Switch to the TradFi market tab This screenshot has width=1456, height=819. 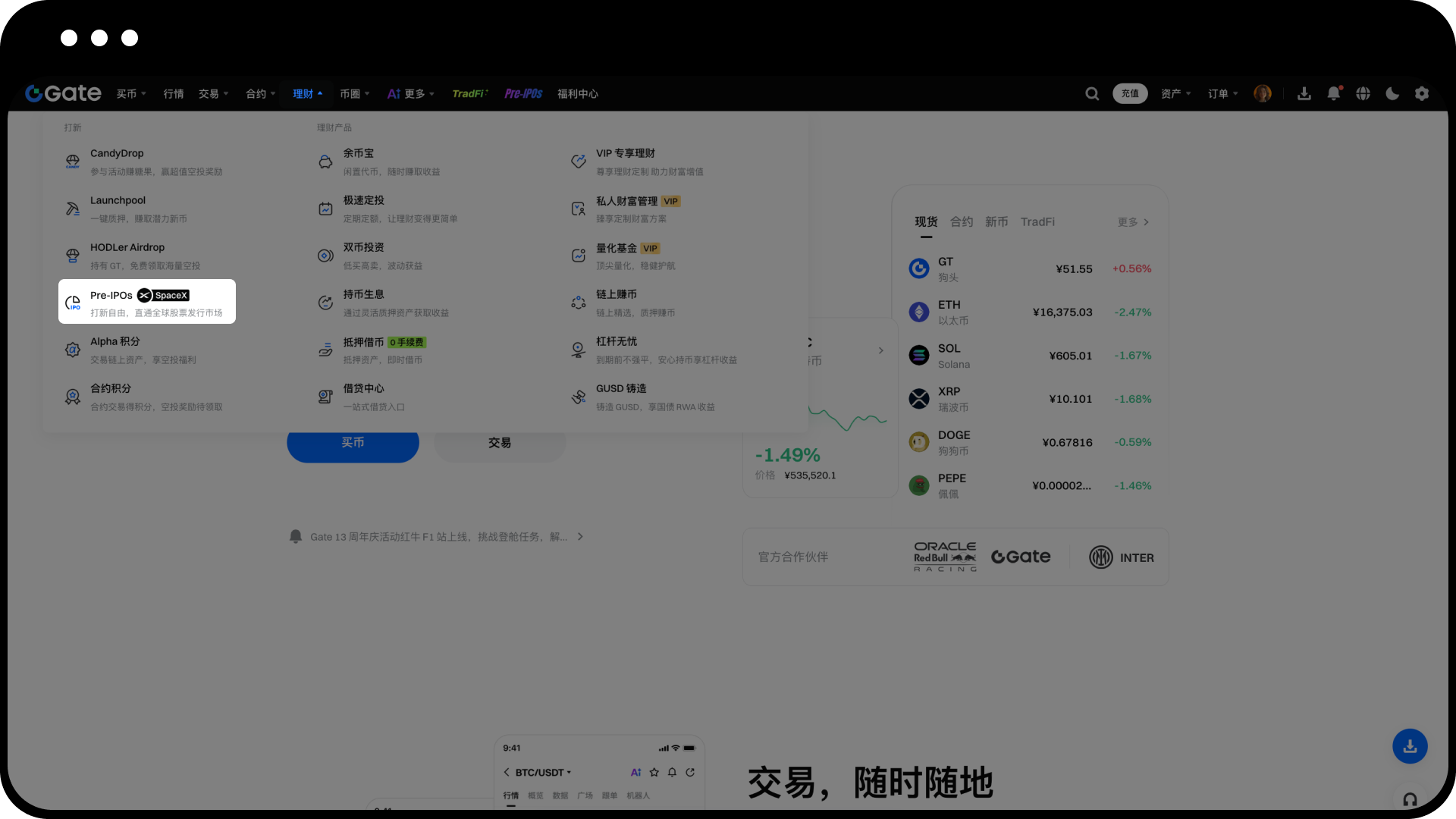click(1037, 221)
